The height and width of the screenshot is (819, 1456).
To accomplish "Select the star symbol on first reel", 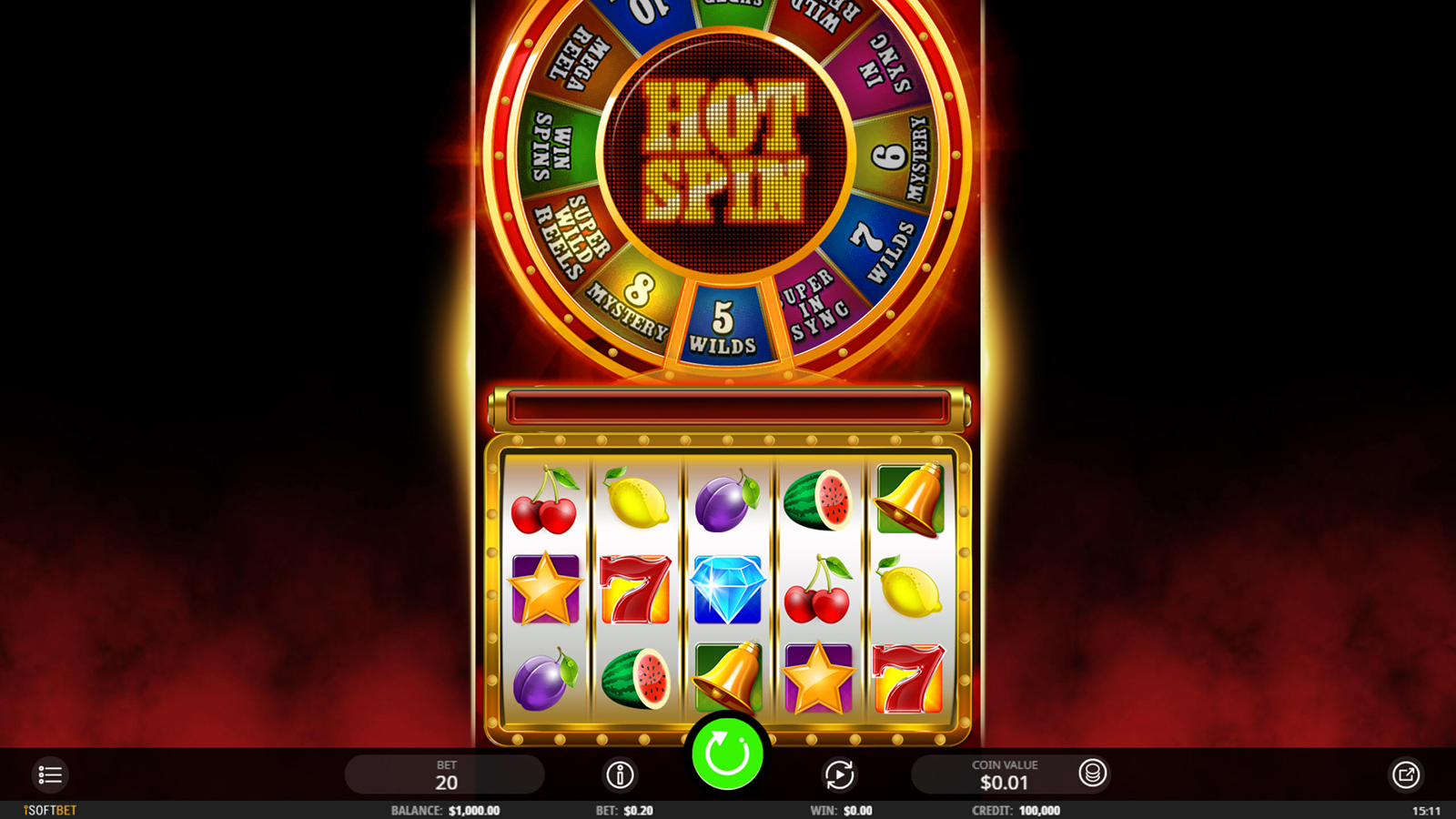I will 545,589.
